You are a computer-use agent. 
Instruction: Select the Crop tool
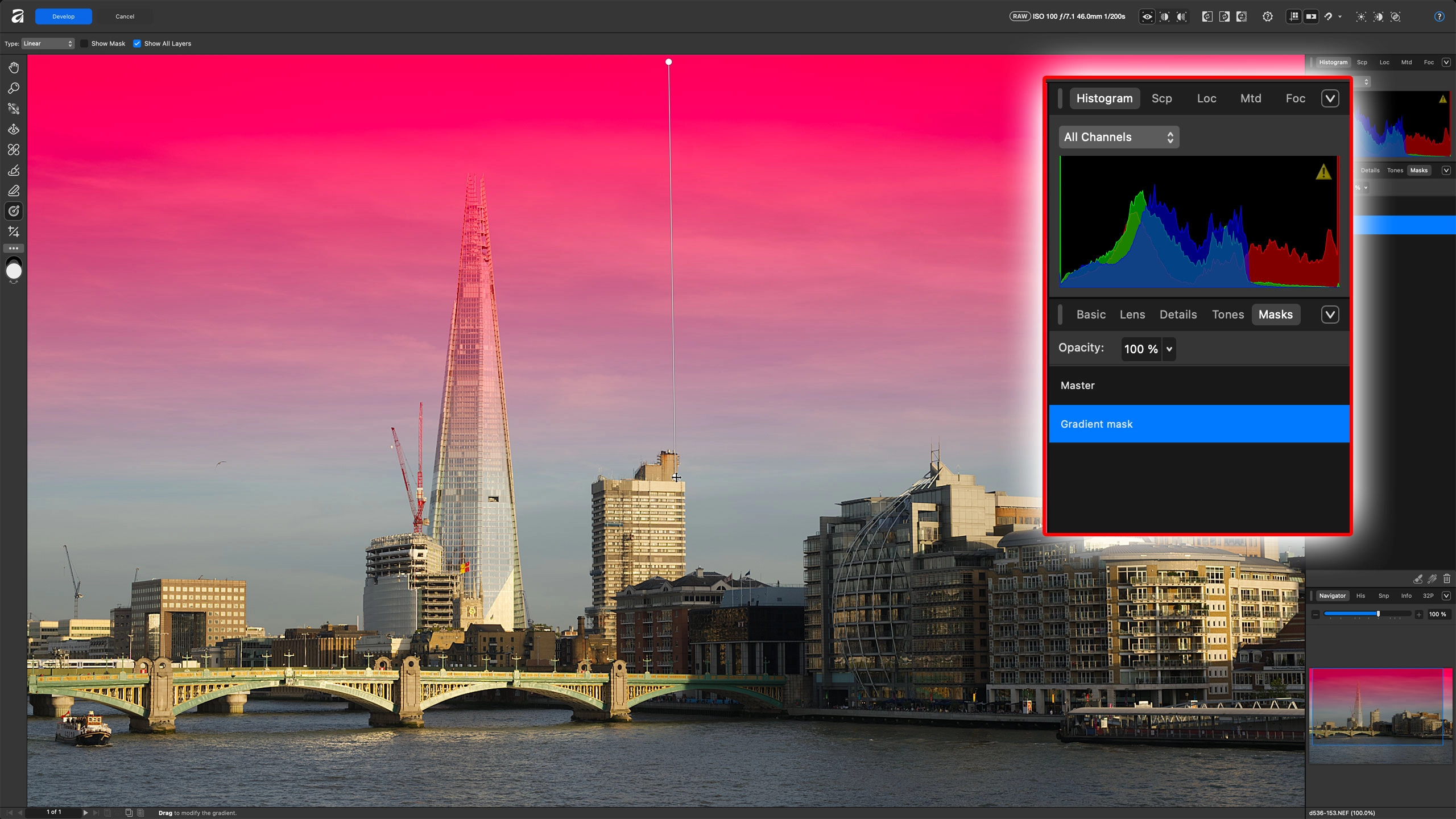pyautogui.click(x=14, y=231)
